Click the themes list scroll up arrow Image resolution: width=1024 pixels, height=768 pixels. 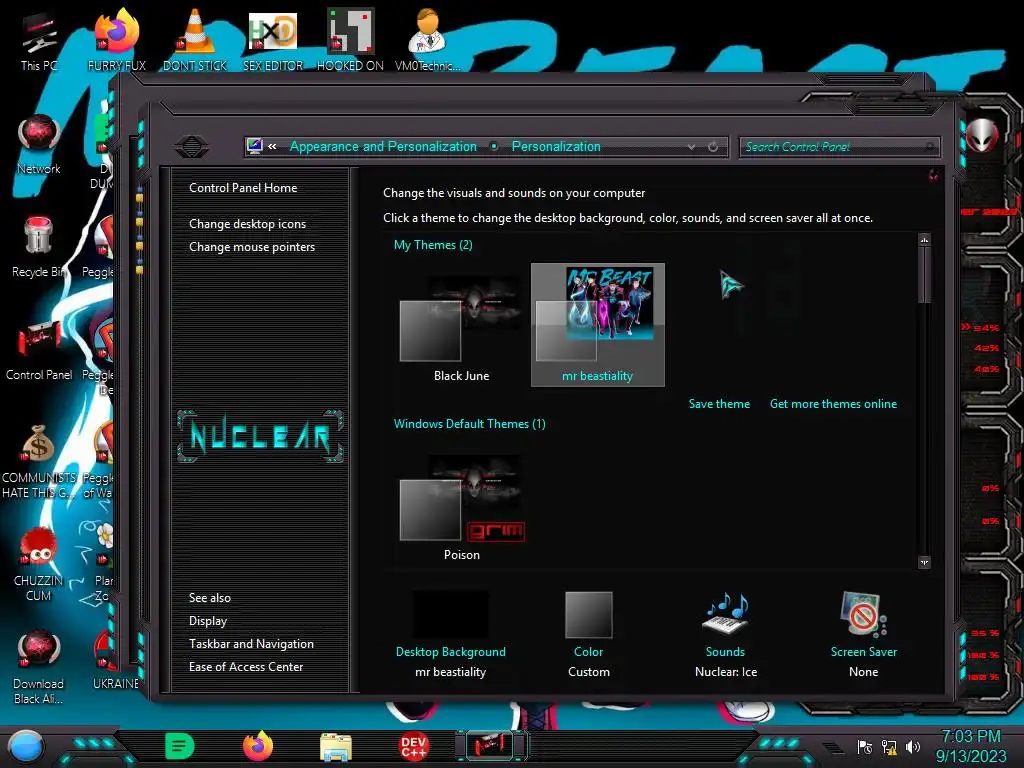tap(924, 240)
